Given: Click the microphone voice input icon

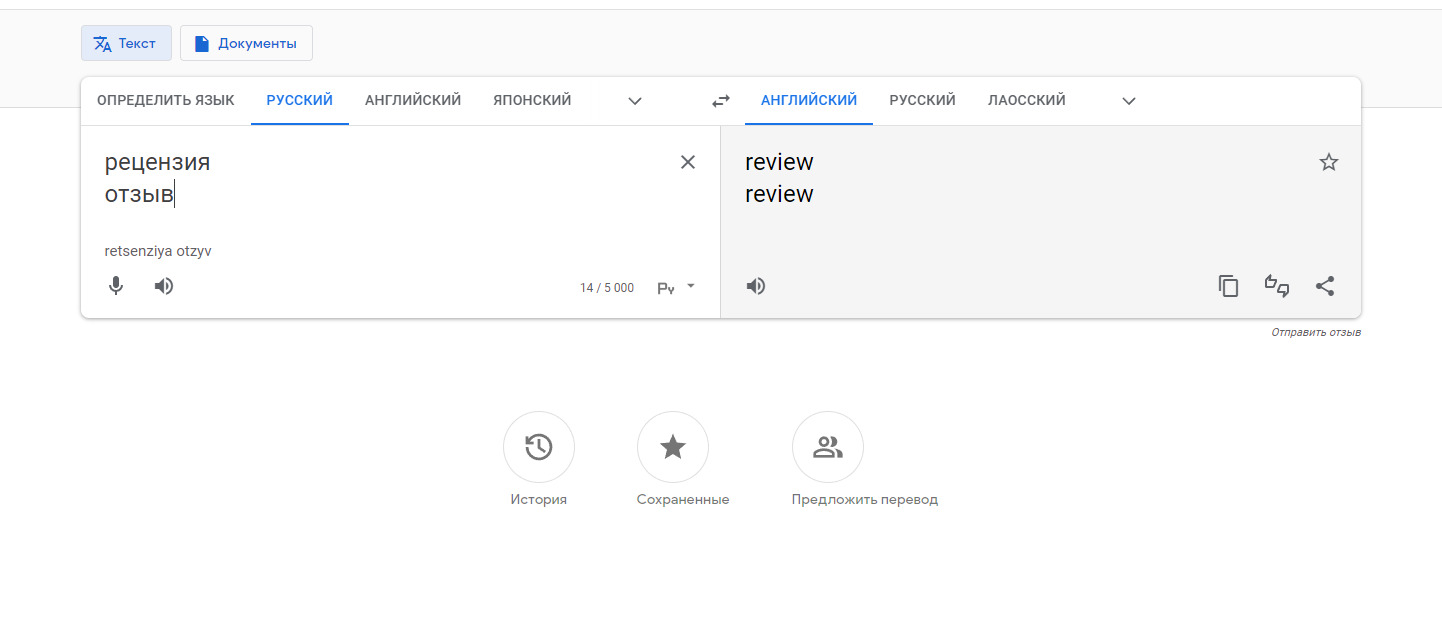Looking at the screenshot, I should tap(116, 286).
